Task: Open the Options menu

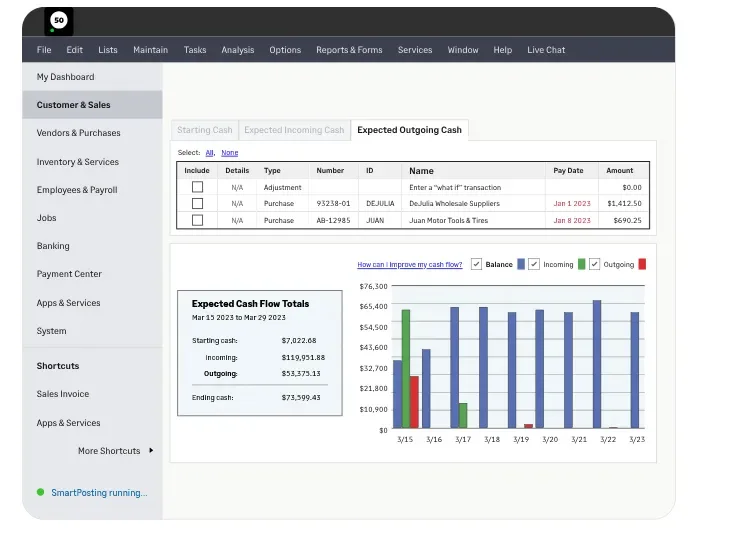Action: (285, 50)
